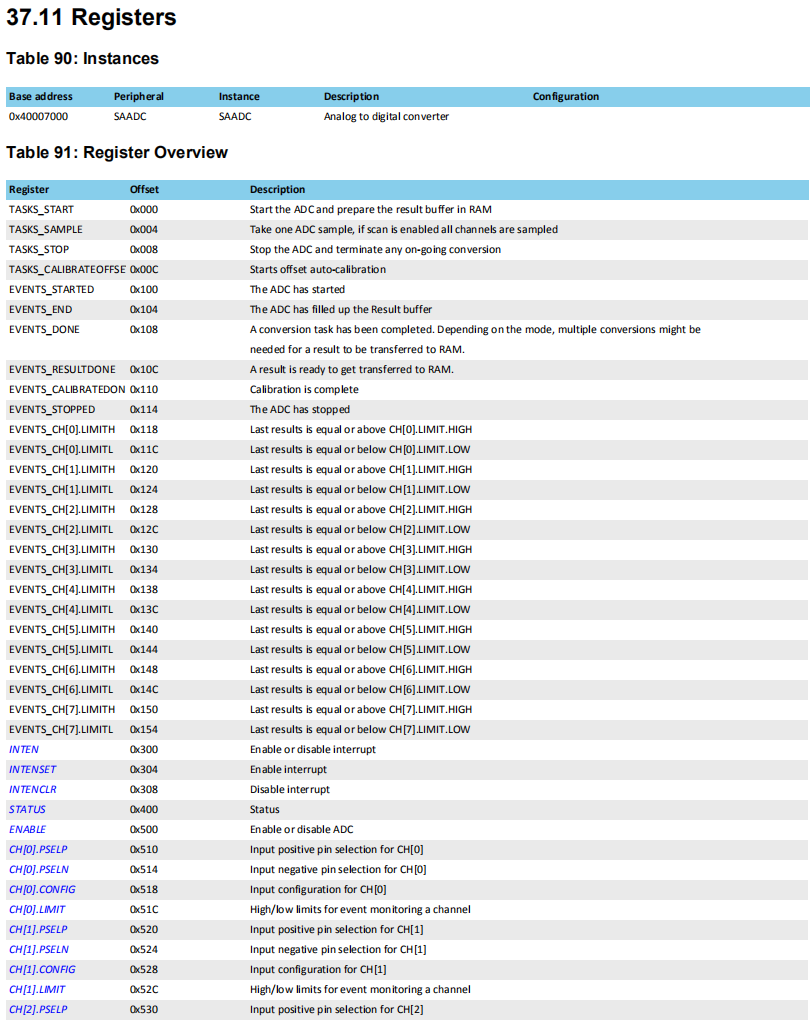Click the offset value 0x11C

point(144,450)
